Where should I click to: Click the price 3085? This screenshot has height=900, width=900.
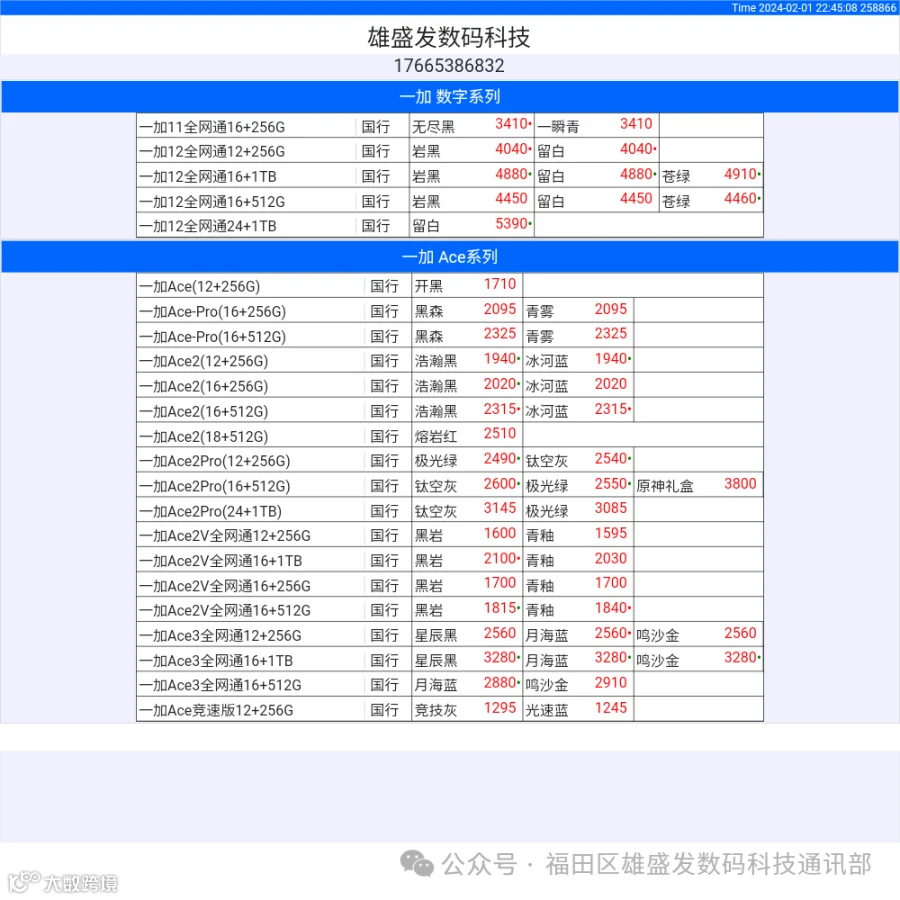tap(611, 508)
